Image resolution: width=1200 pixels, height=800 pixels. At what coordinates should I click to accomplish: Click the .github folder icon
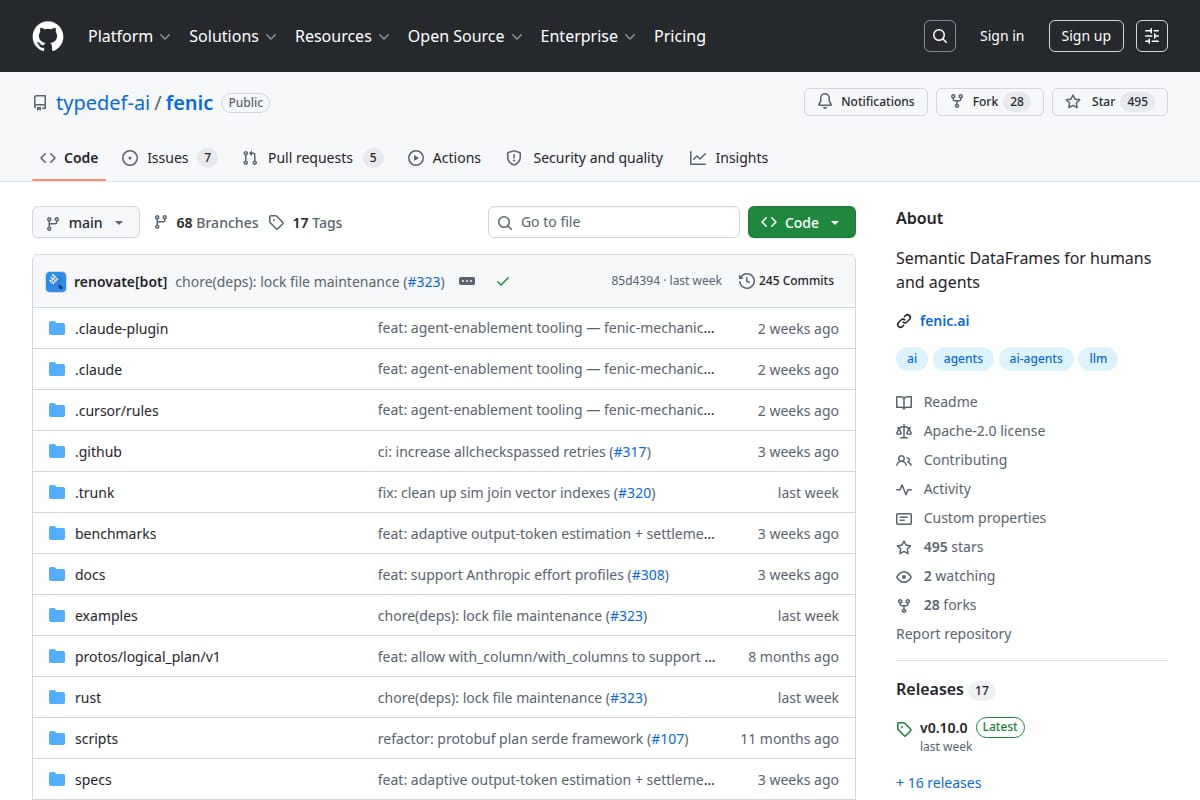coord(57,452)
